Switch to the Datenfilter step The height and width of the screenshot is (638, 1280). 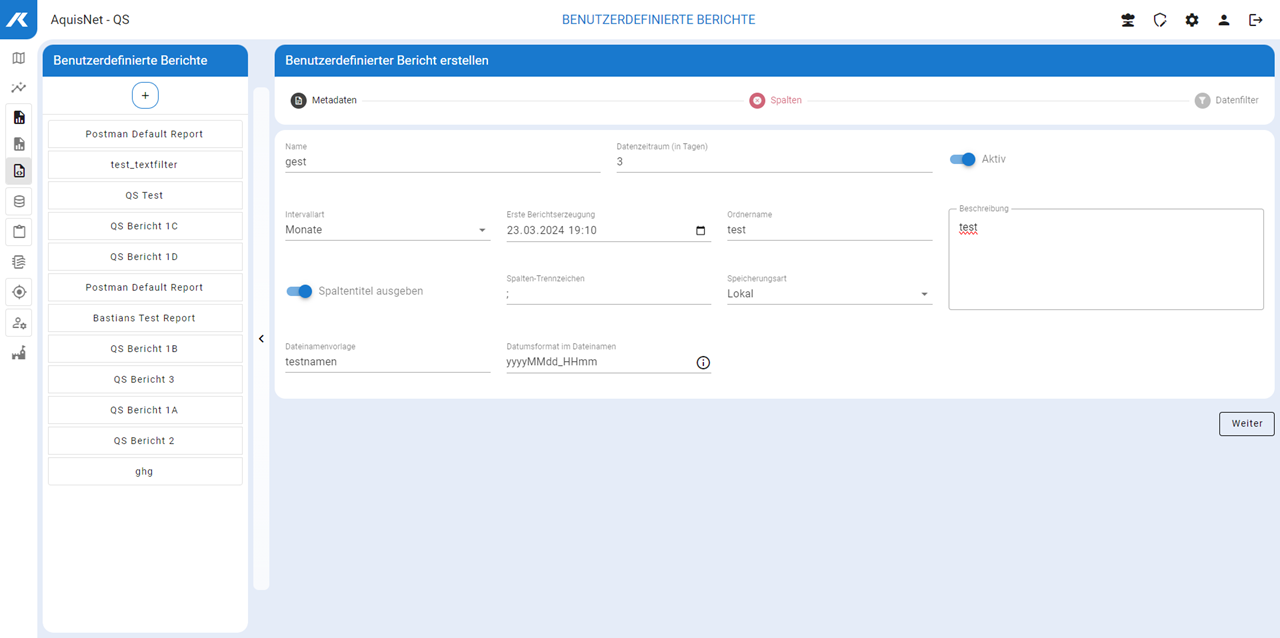click(1226, 101)
